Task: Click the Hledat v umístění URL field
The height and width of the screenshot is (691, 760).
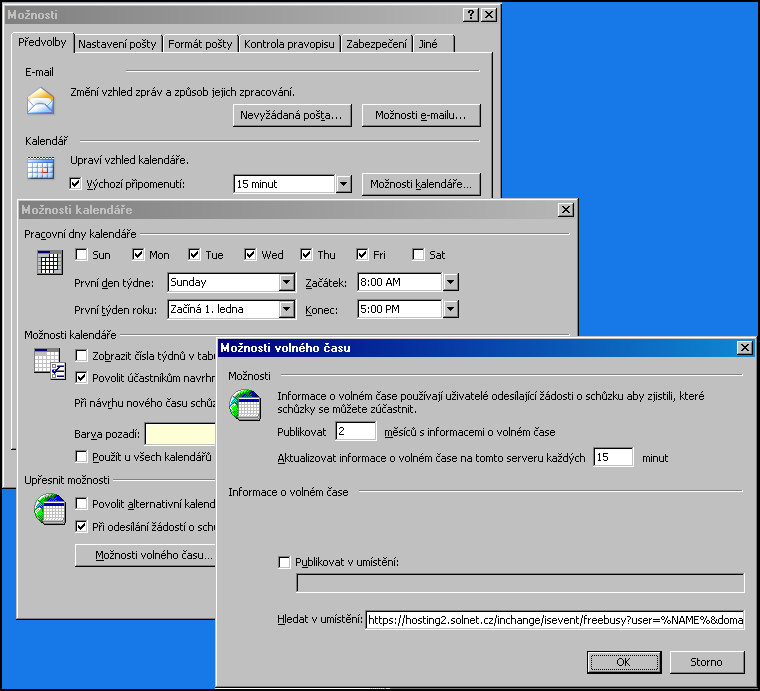Action: (555, 621)
